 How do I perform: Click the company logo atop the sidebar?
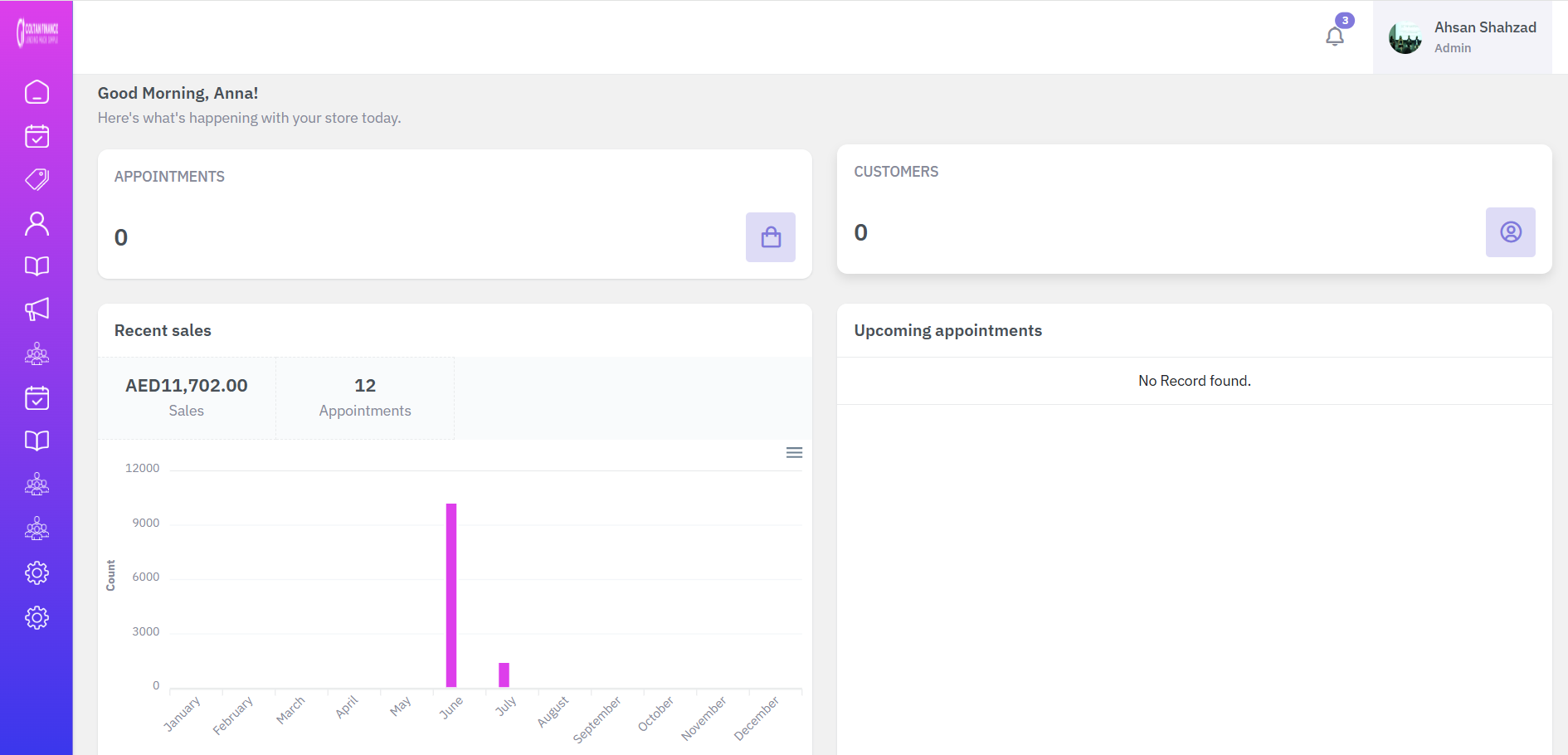pyautogui.click(x=37, y=33)
